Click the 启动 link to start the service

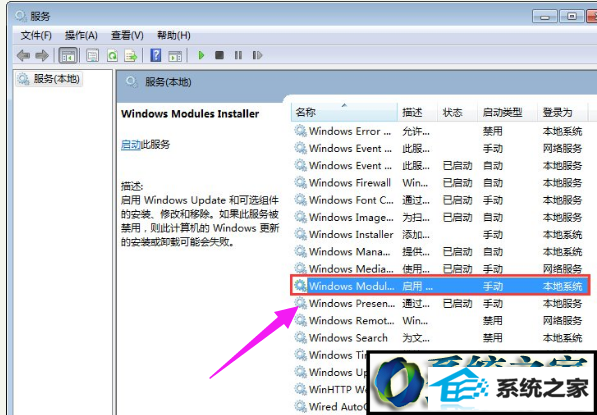pos(131,145)
